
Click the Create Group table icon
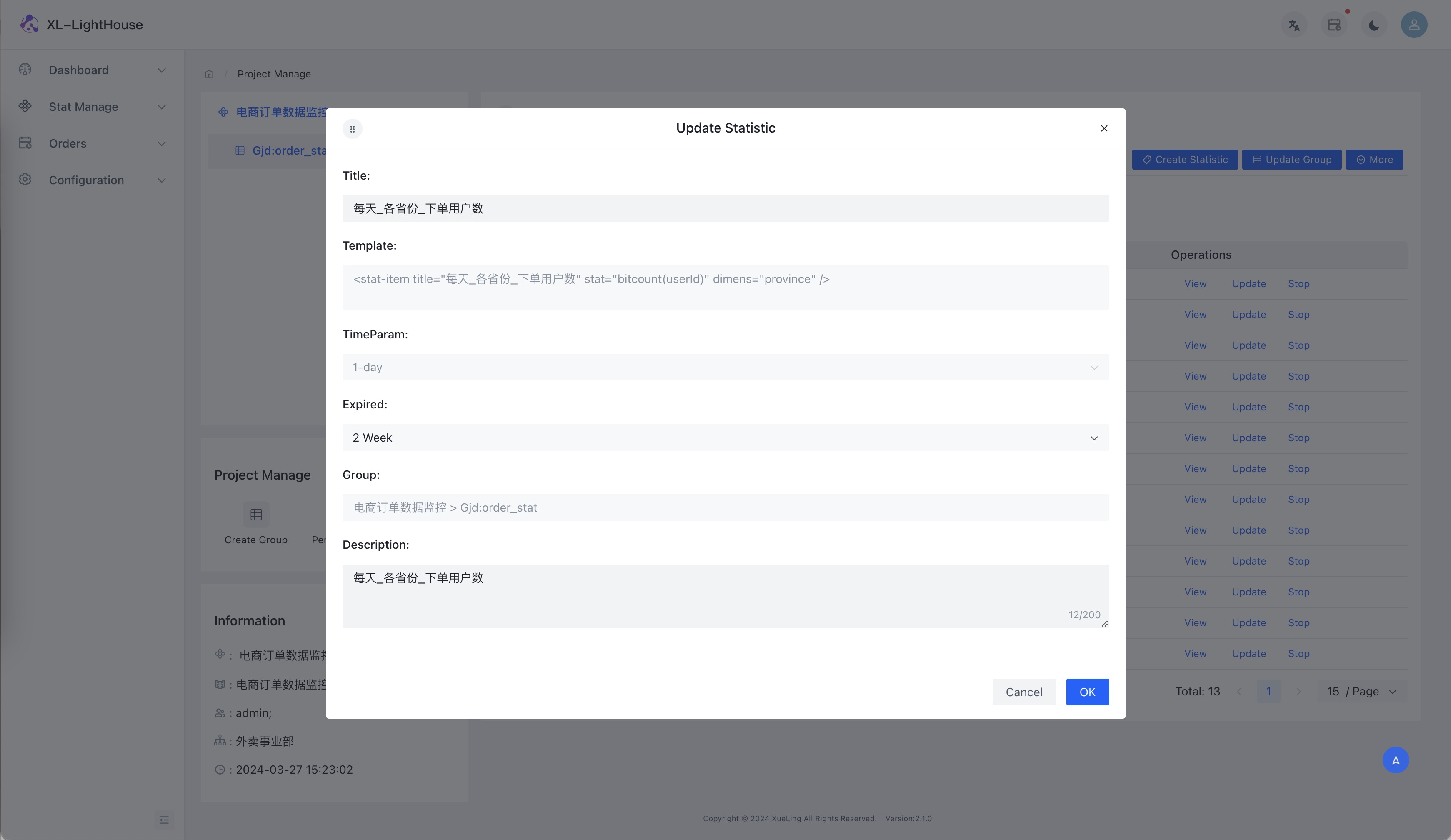pos(256,514)
